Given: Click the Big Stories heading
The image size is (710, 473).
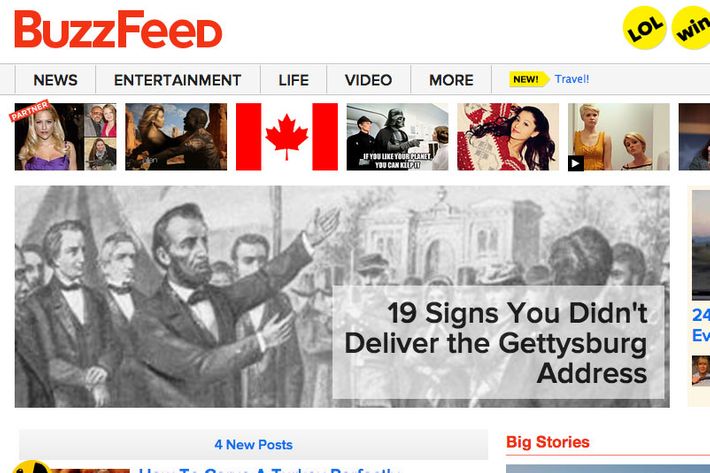Looking at the screenshot, I should tap(548, 442).
